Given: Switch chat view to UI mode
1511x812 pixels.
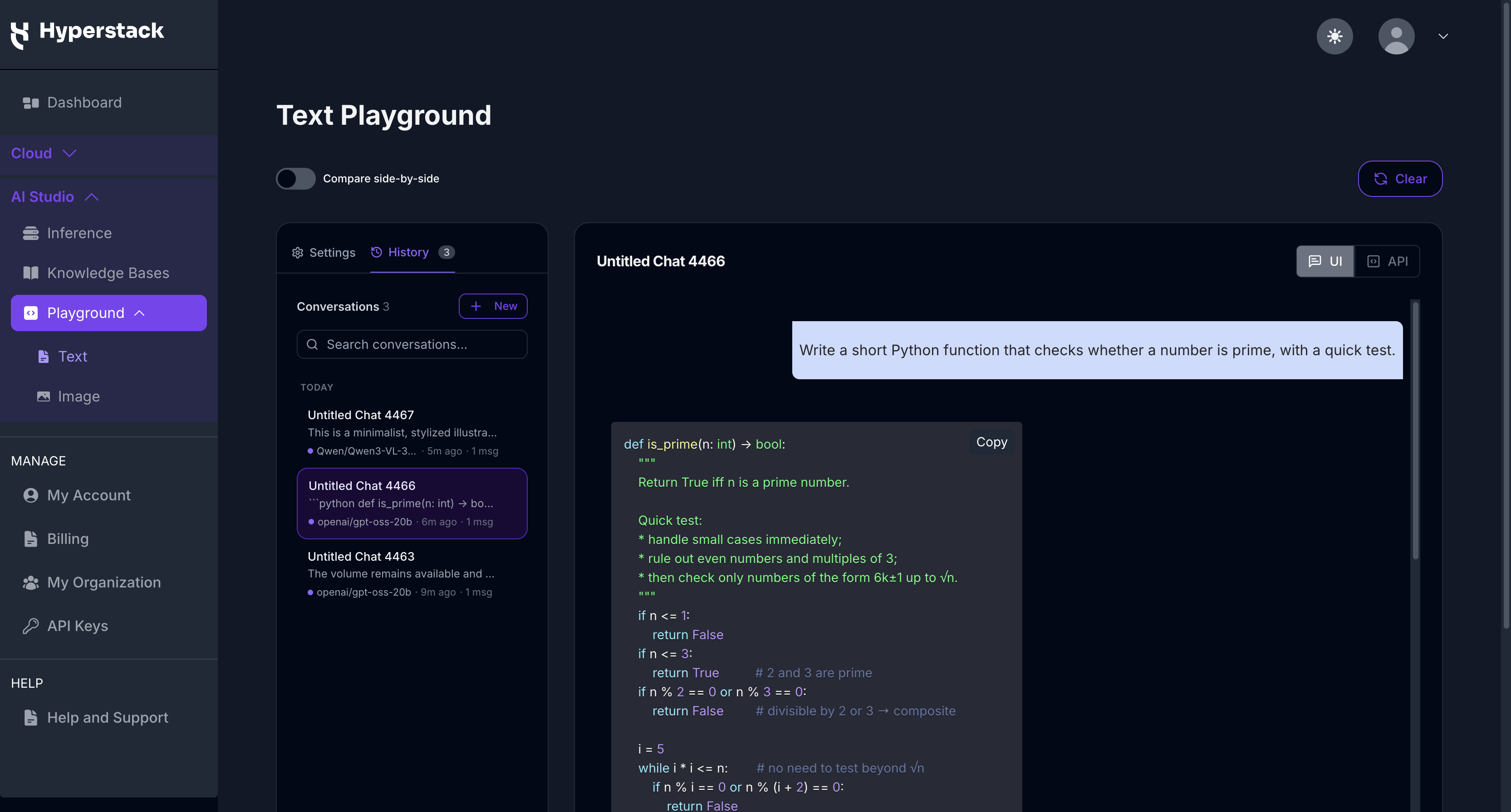Looking at the screenshot, I should click(x=1325, y=261).
